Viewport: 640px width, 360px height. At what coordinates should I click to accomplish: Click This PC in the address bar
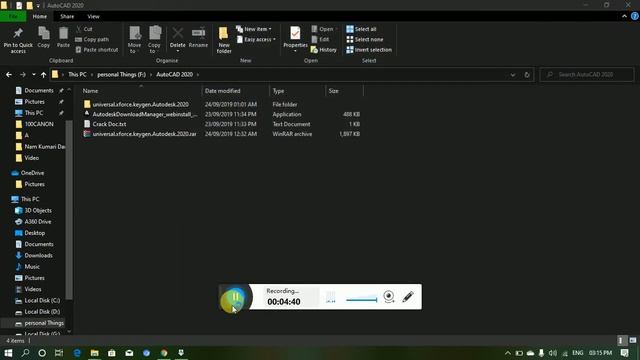point(77,74)
